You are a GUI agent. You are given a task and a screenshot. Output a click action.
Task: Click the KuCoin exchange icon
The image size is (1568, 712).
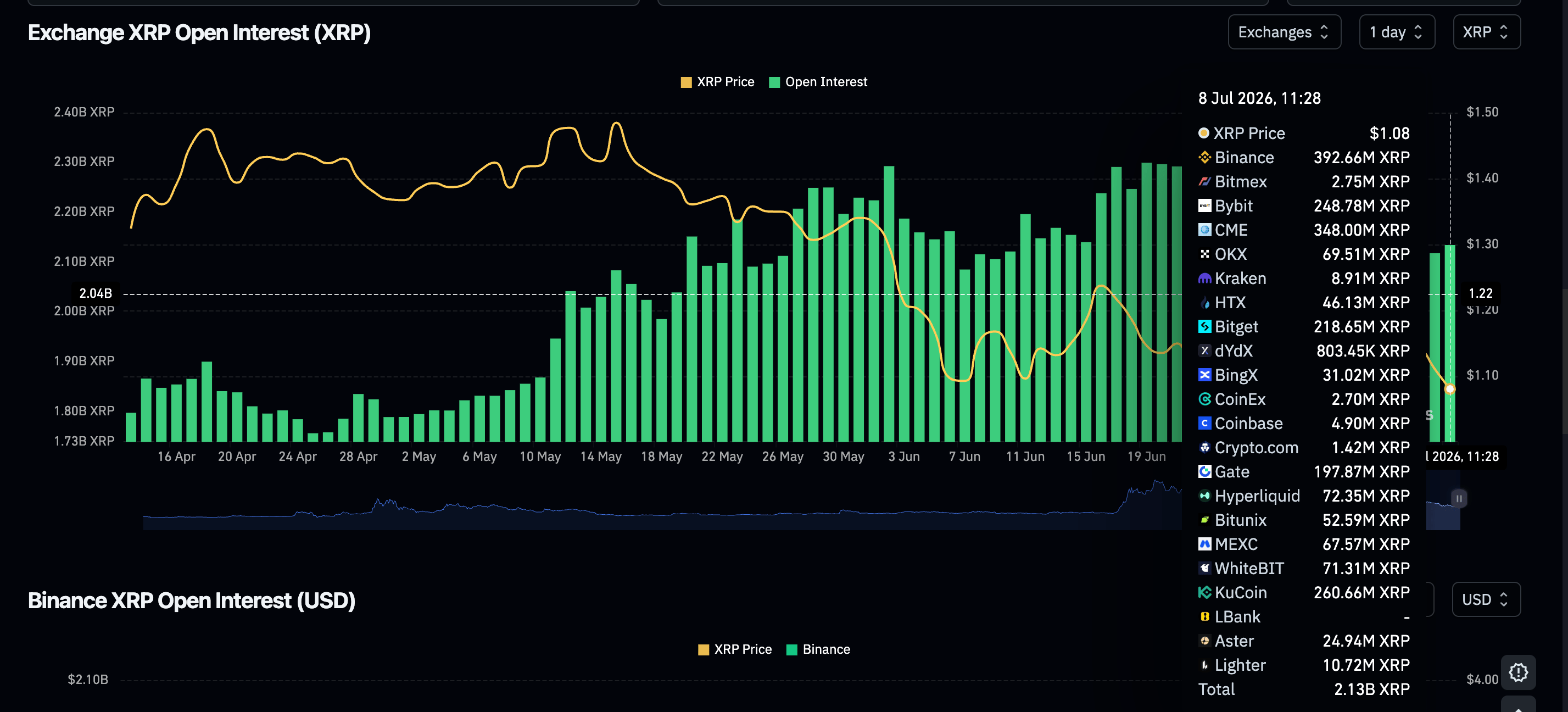point(1204,593)
